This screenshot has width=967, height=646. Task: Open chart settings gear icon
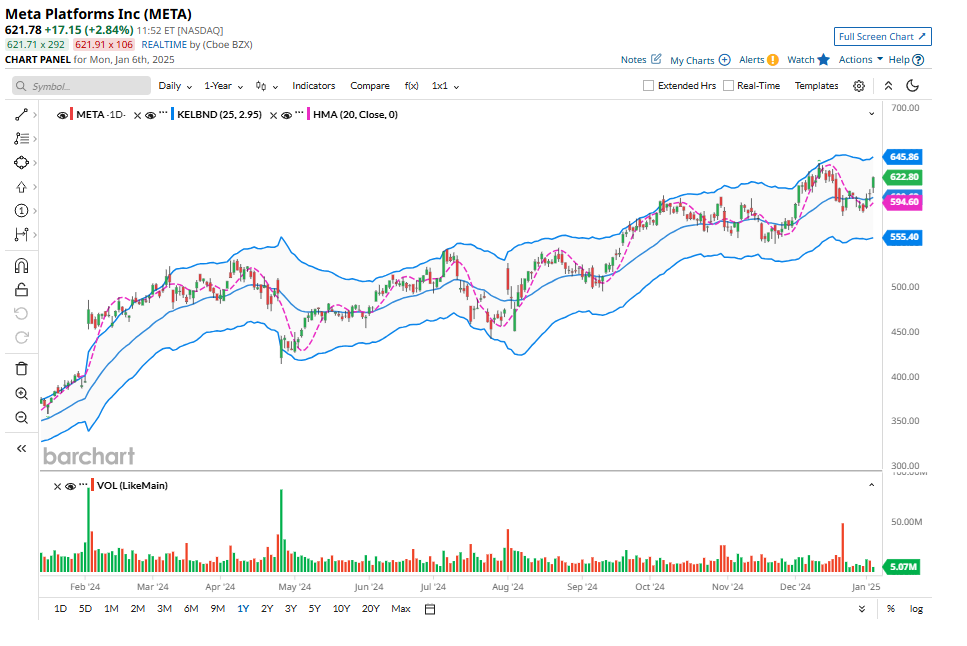point(859,86)
